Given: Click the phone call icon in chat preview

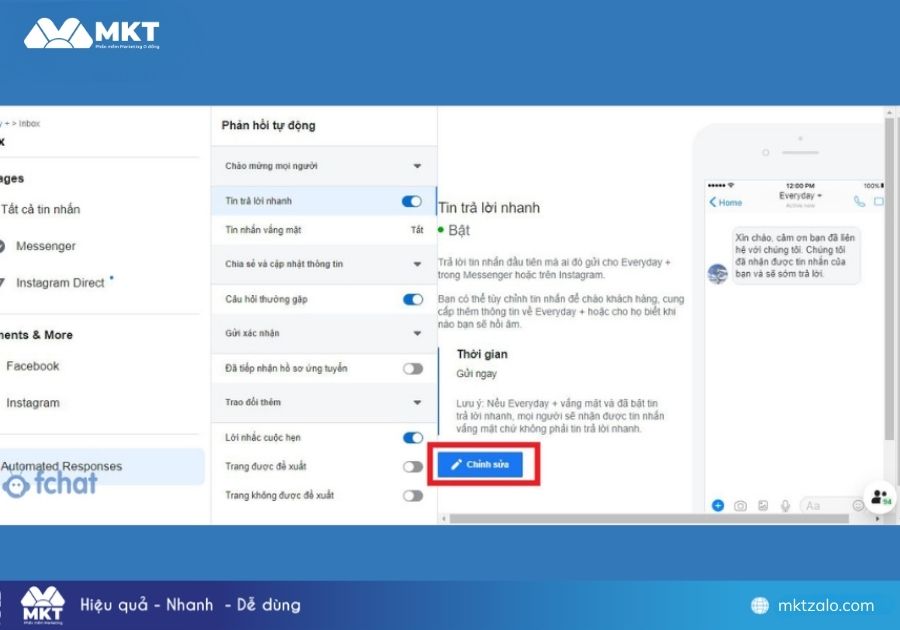Looking at the screenshot, I should [859, 201].
